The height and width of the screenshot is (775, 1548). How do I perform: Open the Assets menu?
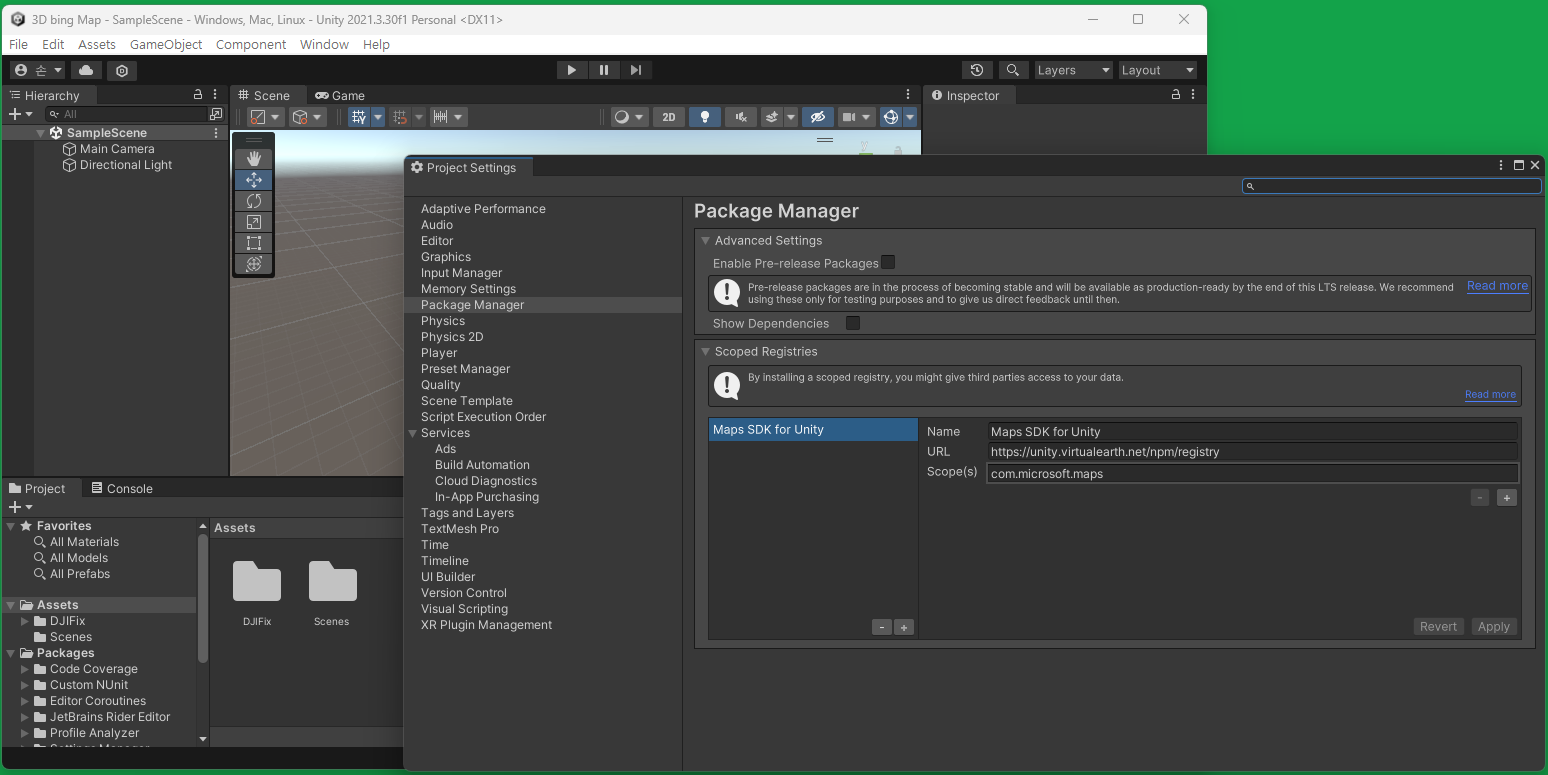(97, 44)
